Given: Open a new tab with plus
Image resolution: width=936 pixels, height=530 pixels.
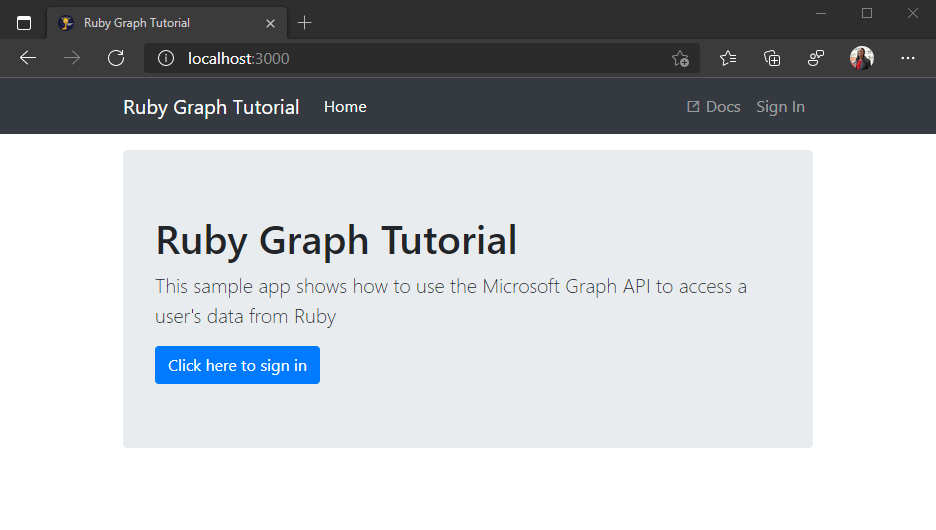Looking at the screenshot, I should click(x=304, y=23).
